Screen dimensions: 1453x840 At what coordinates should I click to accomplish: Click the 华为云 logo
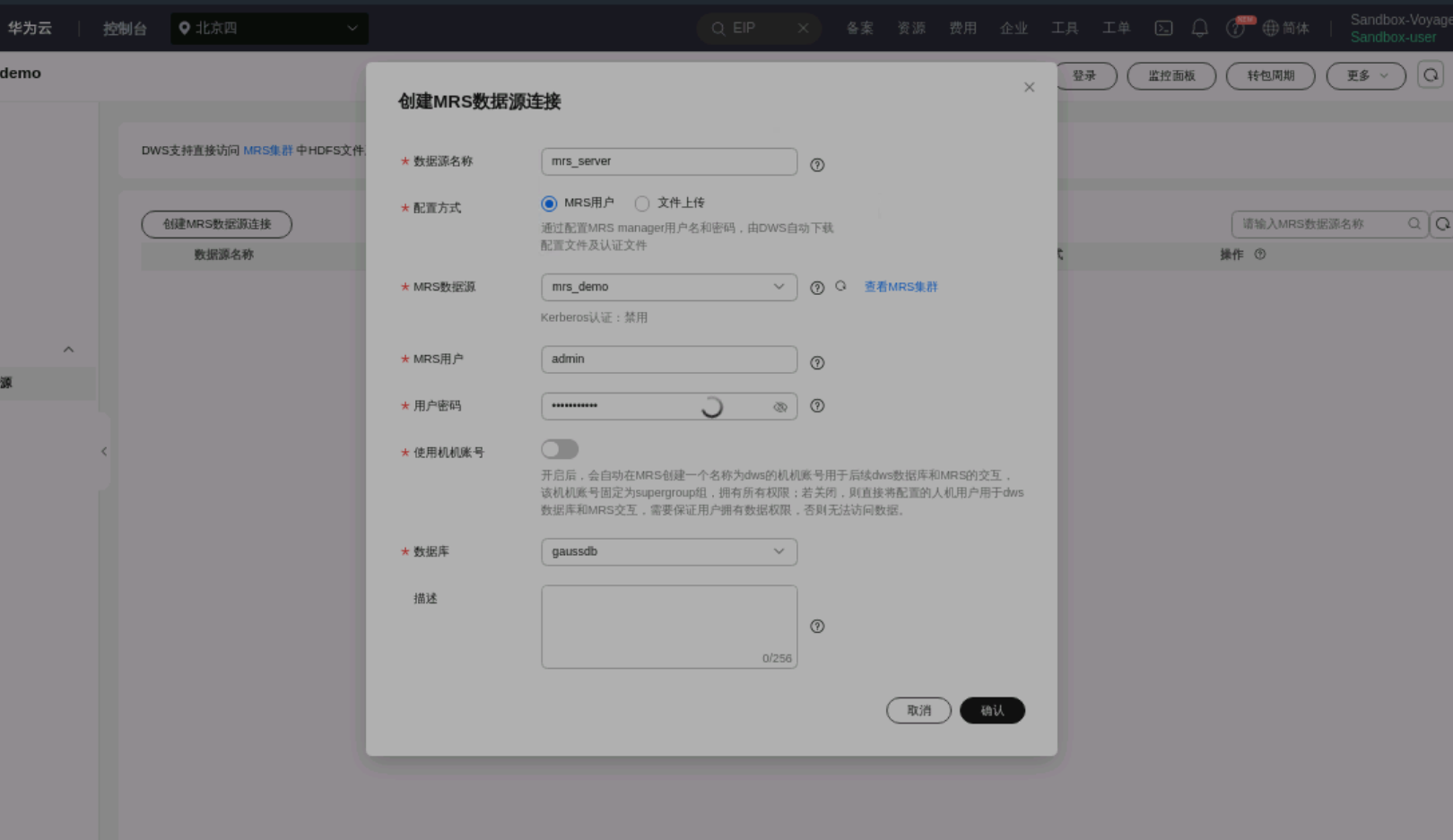click(x=30, y=29)
